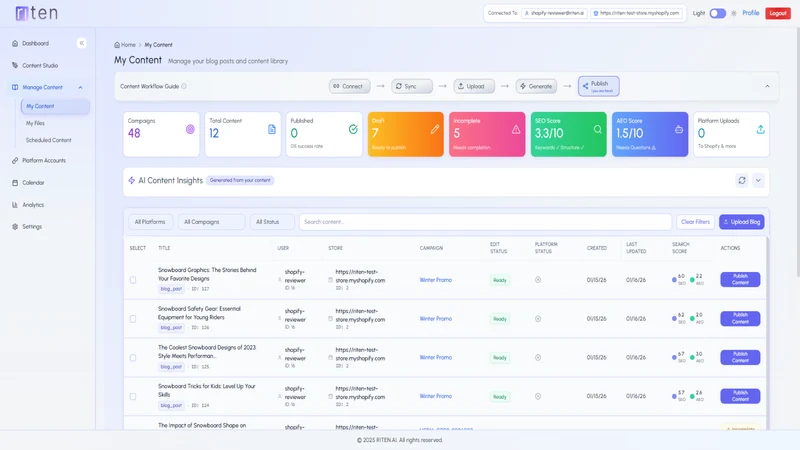Select My Content in the sidebar

55,106
